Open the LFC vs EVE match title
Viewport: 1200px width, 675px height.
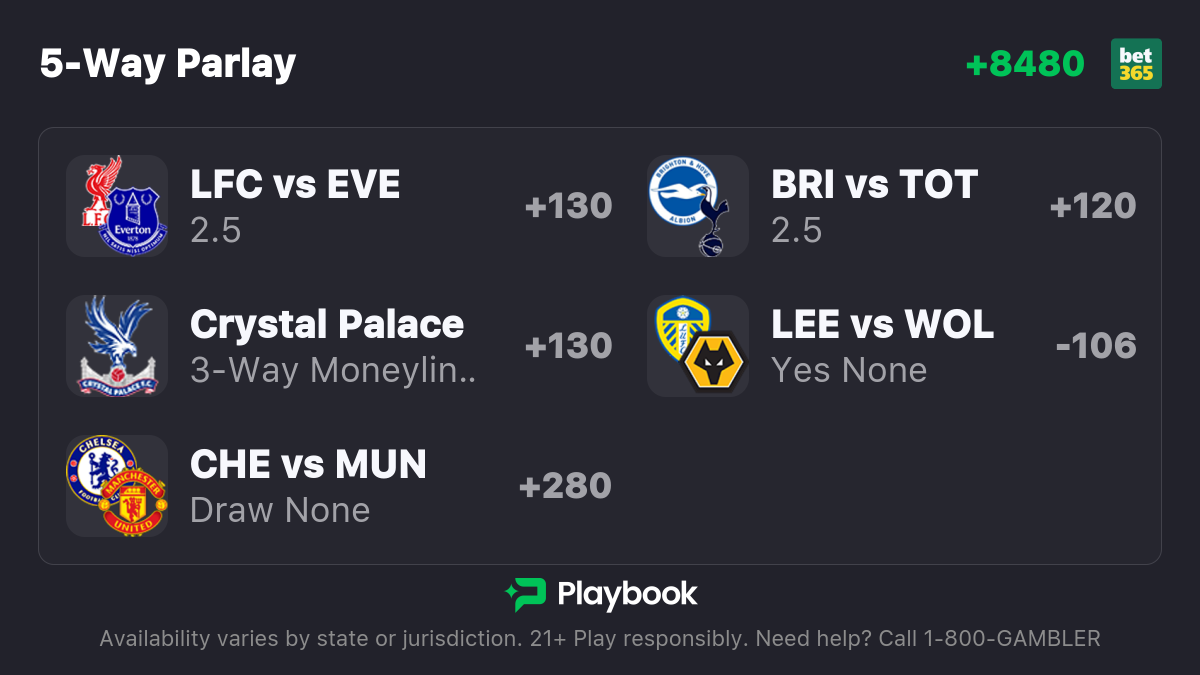295,185
